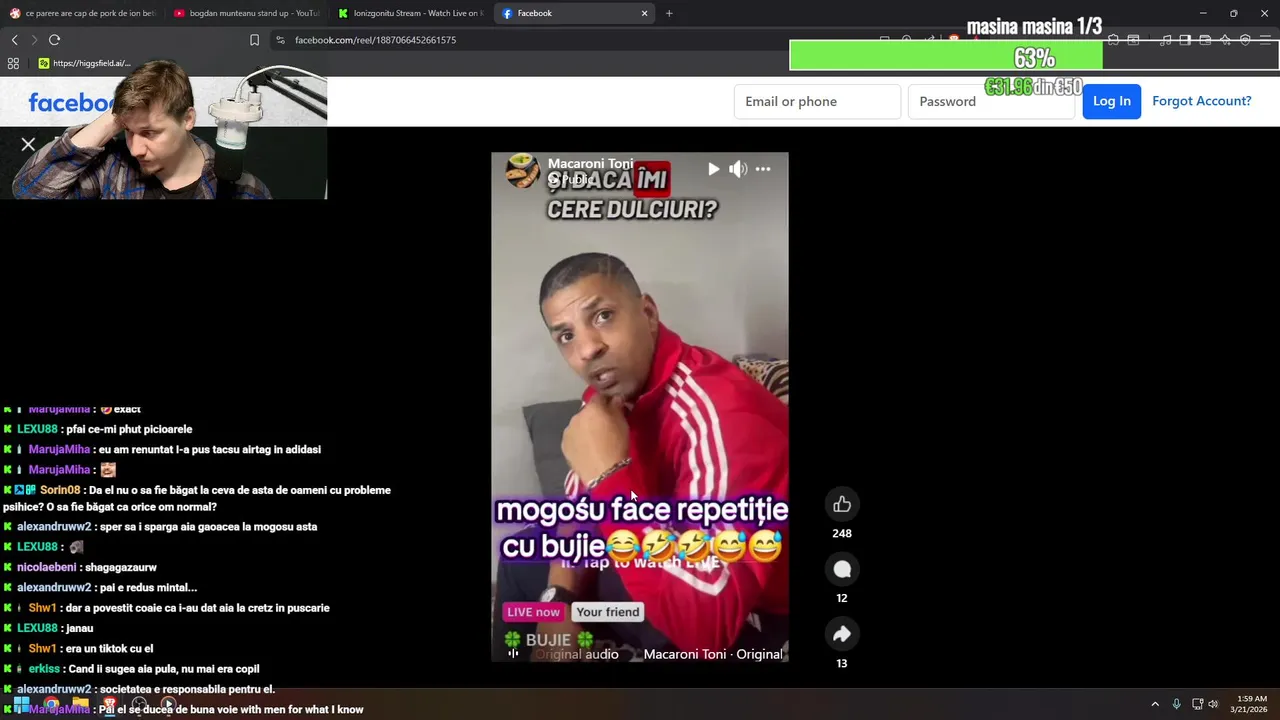Click the LIVE now badge
1280x720 pixels.
click(x=533, y=612)
